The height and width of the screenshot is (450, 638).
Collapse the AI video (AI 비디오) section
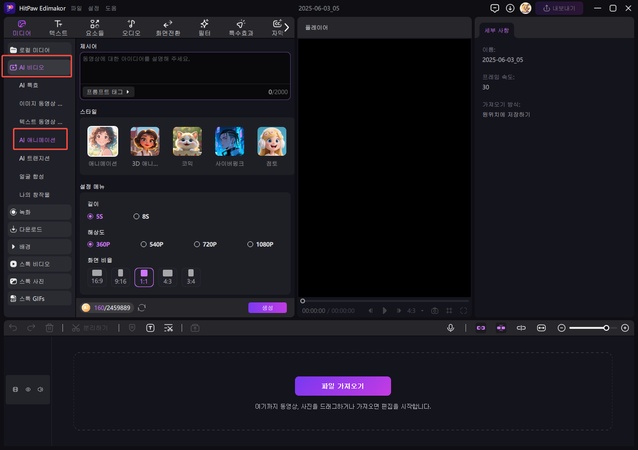pyautogui.click(x=37, y=67)
